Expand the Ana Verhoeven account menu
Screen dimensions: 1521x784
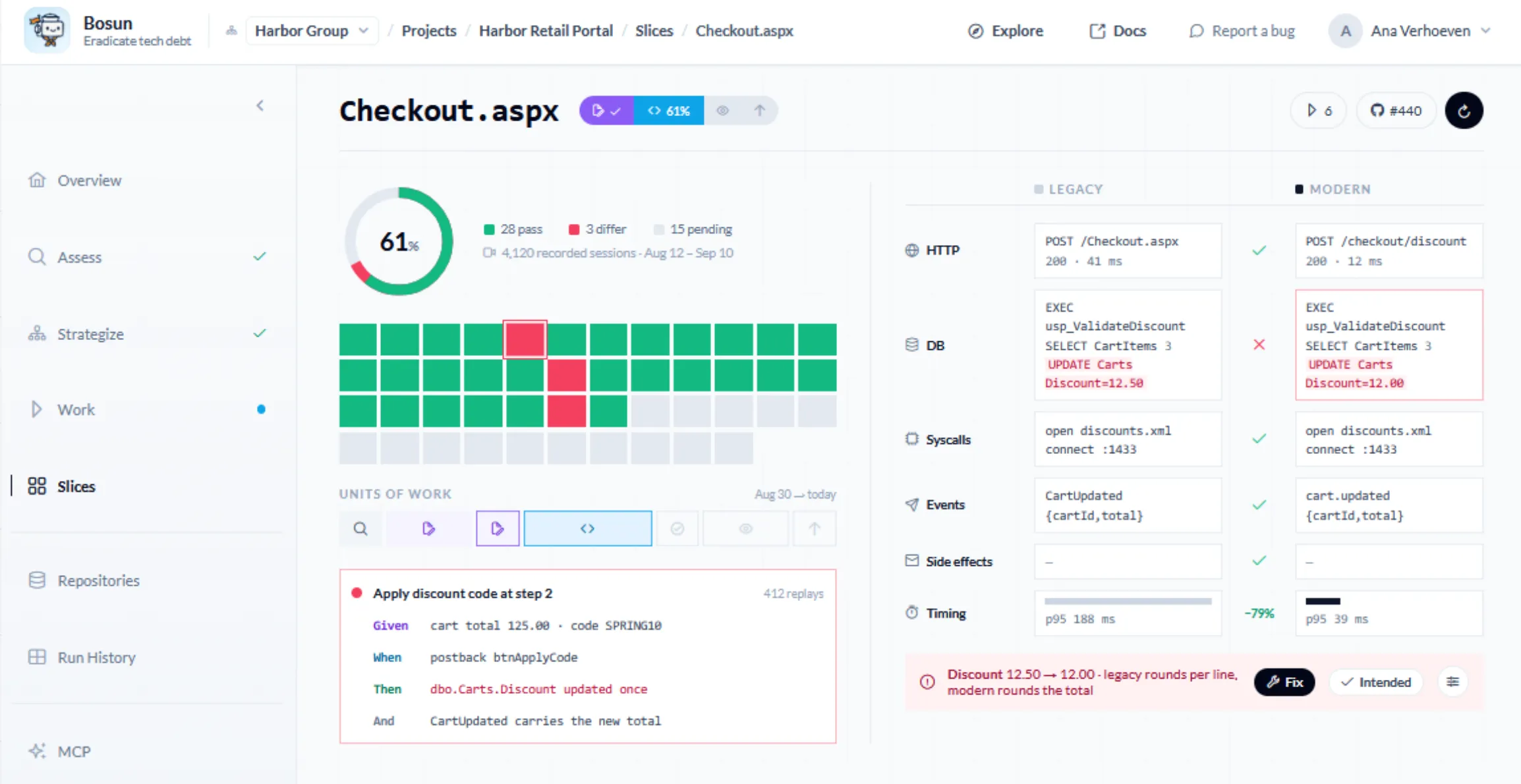pos(1410,31)
